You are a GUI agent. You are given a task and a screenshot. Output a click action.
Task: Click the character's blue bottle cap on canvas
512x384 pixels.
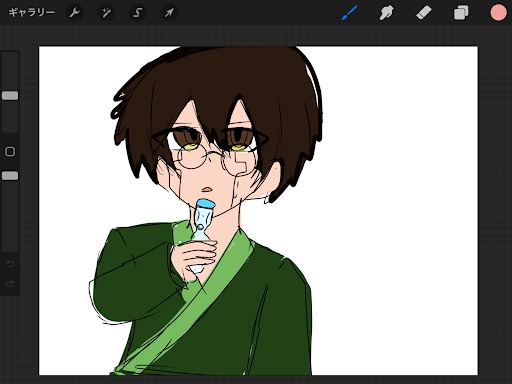205,204
